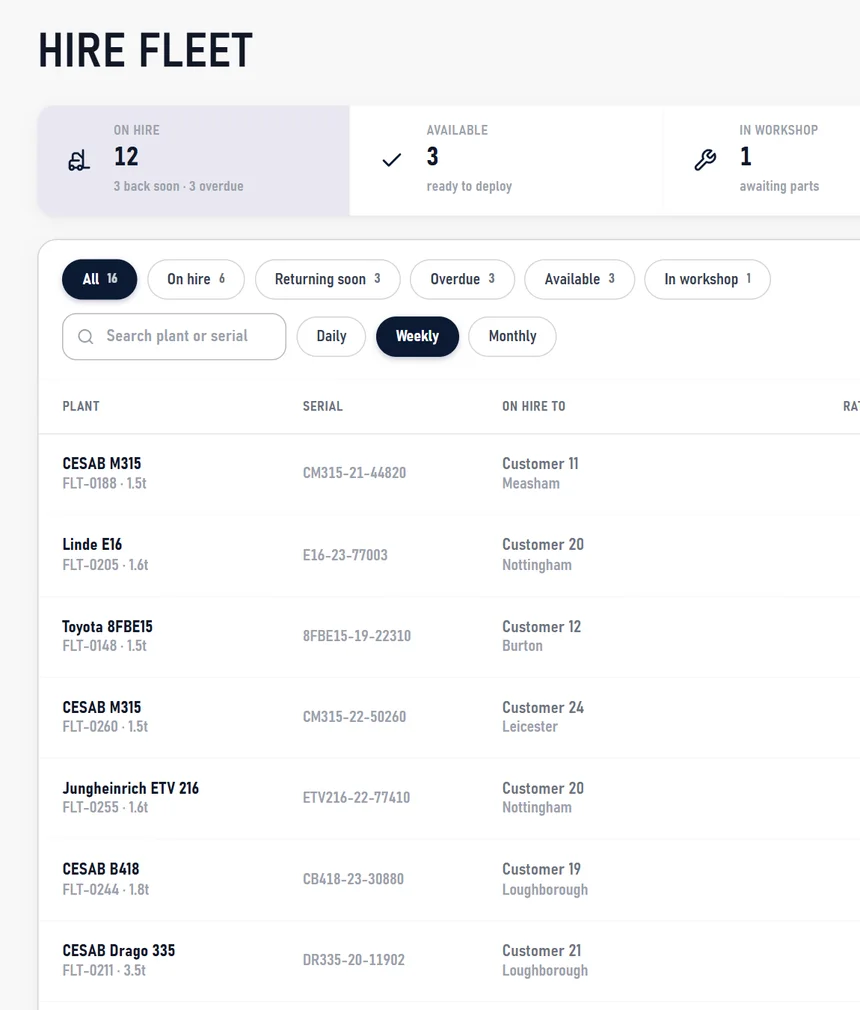This screenshot has width=860, height=1010.
Task: Click the magnifier icon in search box
Action: (86, 336)
